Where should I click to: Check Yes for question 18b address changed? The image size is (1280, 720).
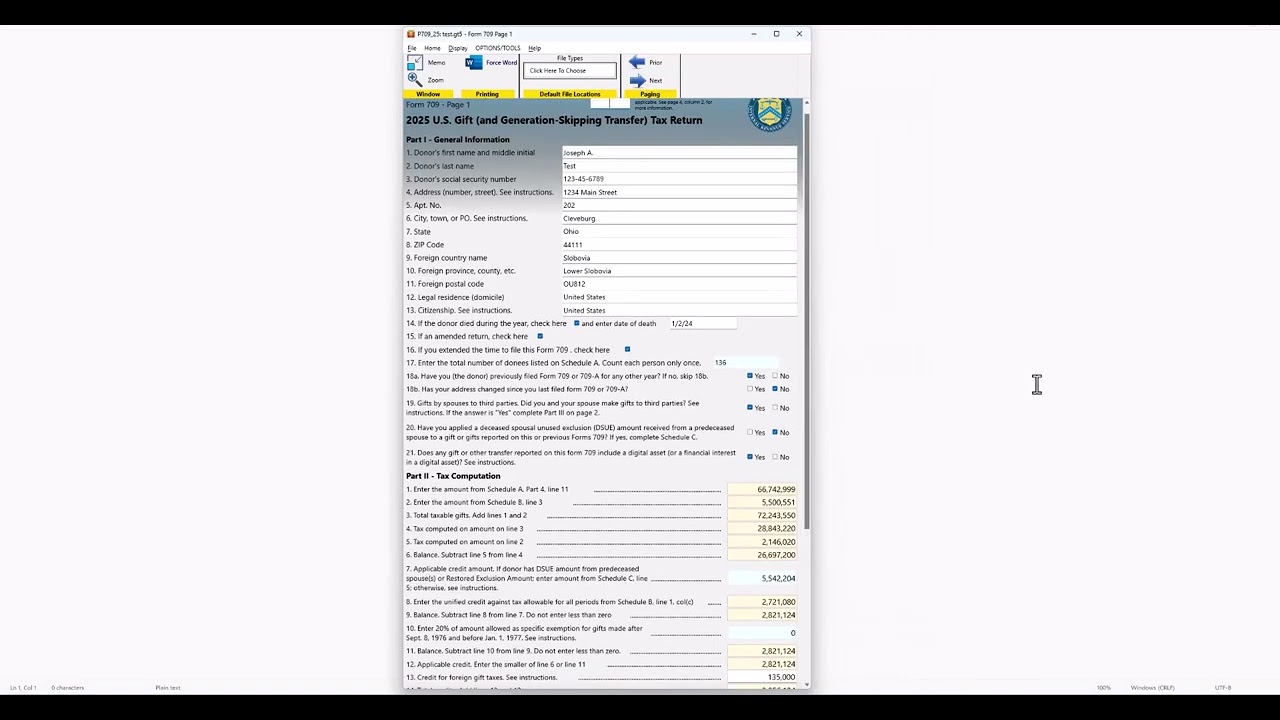coord(750,389)
